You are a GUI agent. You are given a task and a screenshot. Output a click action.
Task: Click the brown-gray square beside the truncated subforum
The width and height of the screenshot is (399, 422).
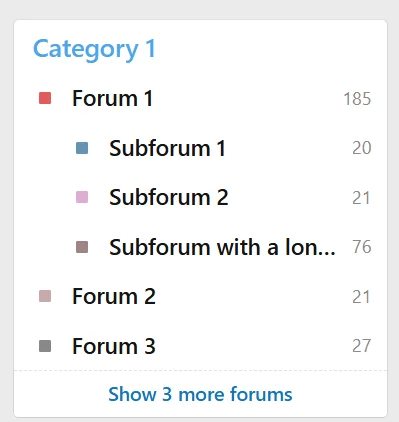82,247
